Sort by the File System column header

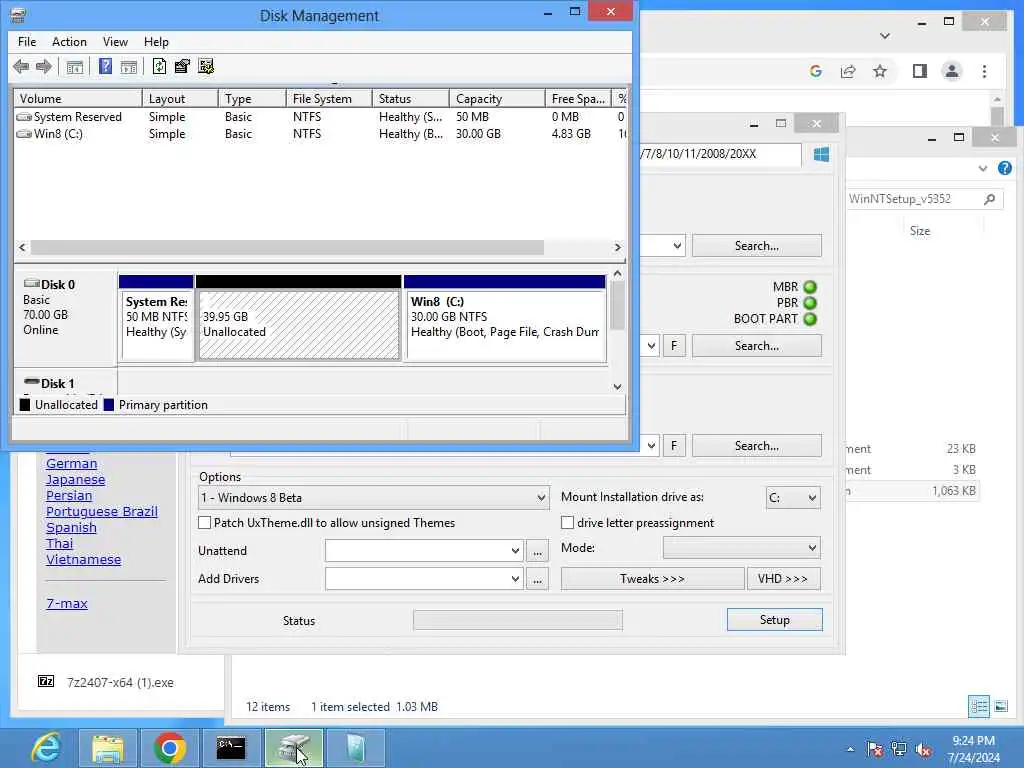click(x=329, y=99)
